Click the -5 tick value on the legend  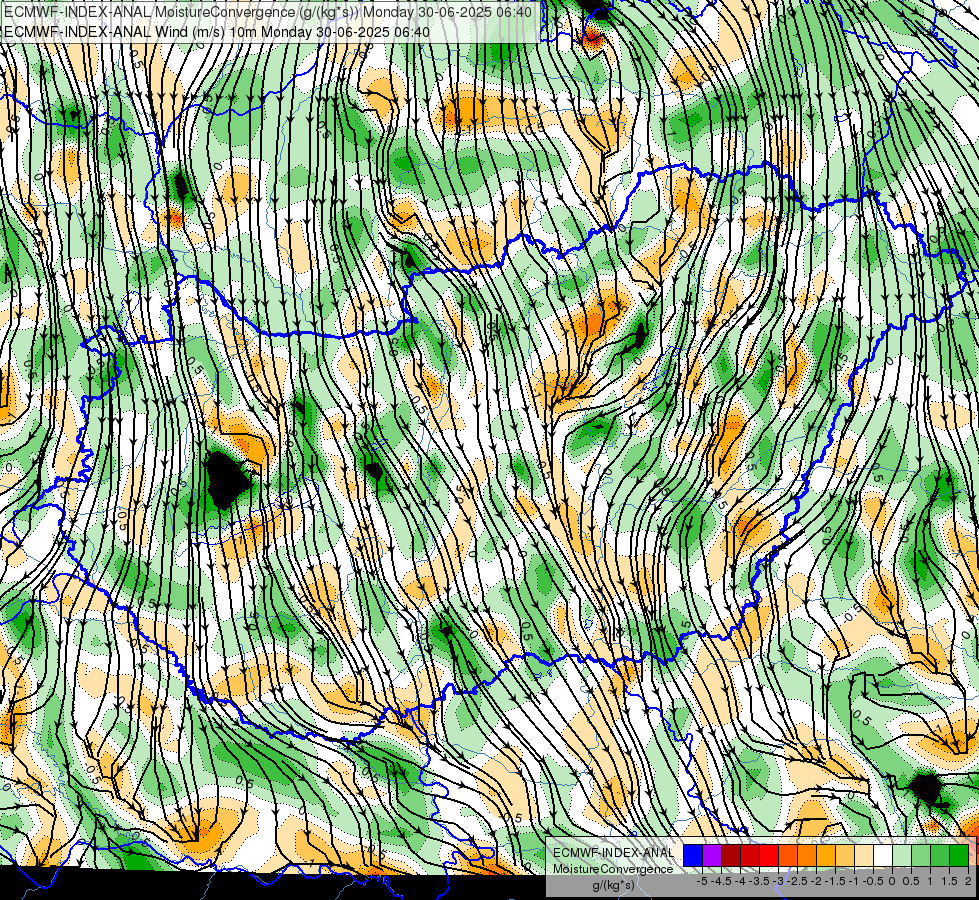(x=702, y=881)
